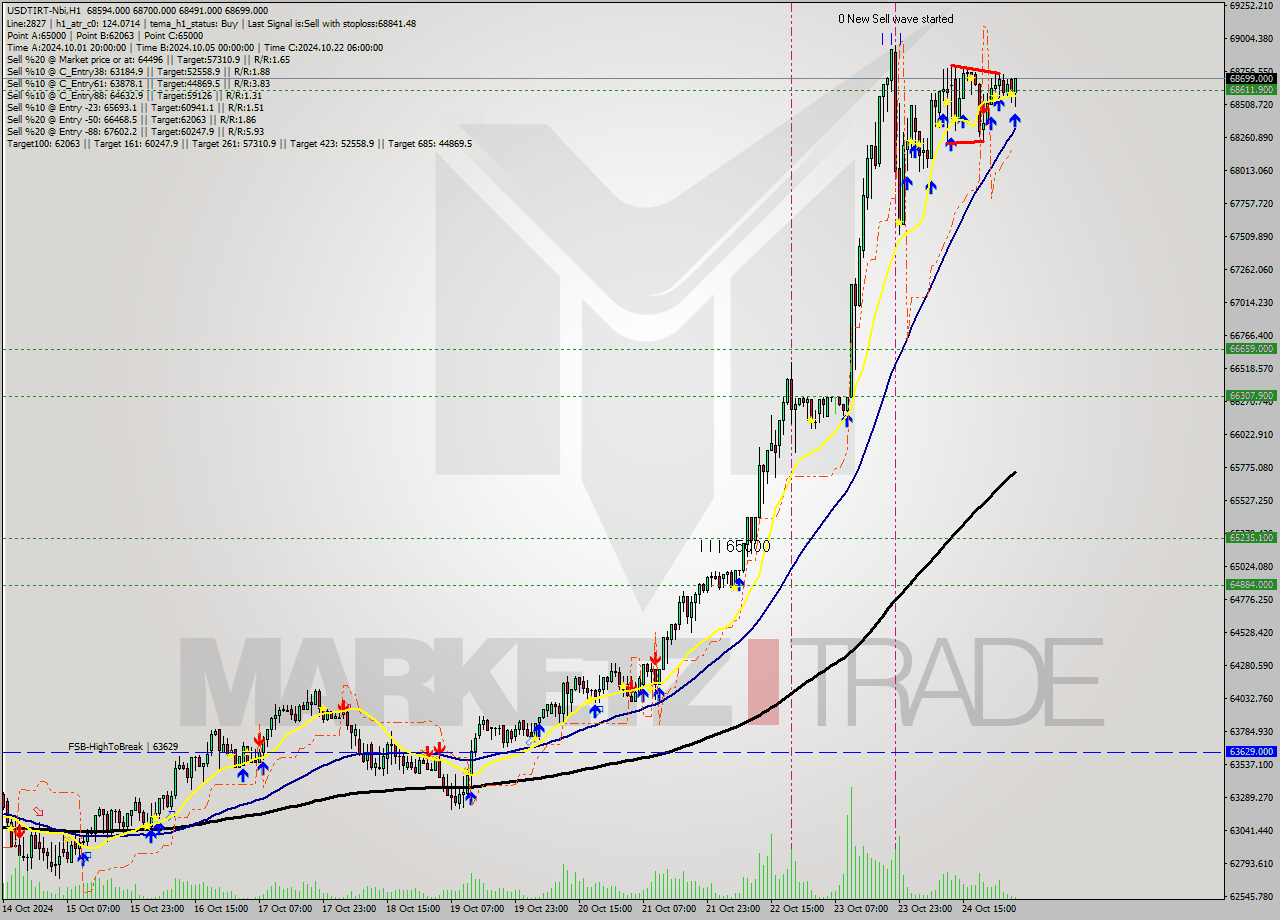Click the 63289.270 price axis value
The image size is (1280, 920).
click(1251, 797)
